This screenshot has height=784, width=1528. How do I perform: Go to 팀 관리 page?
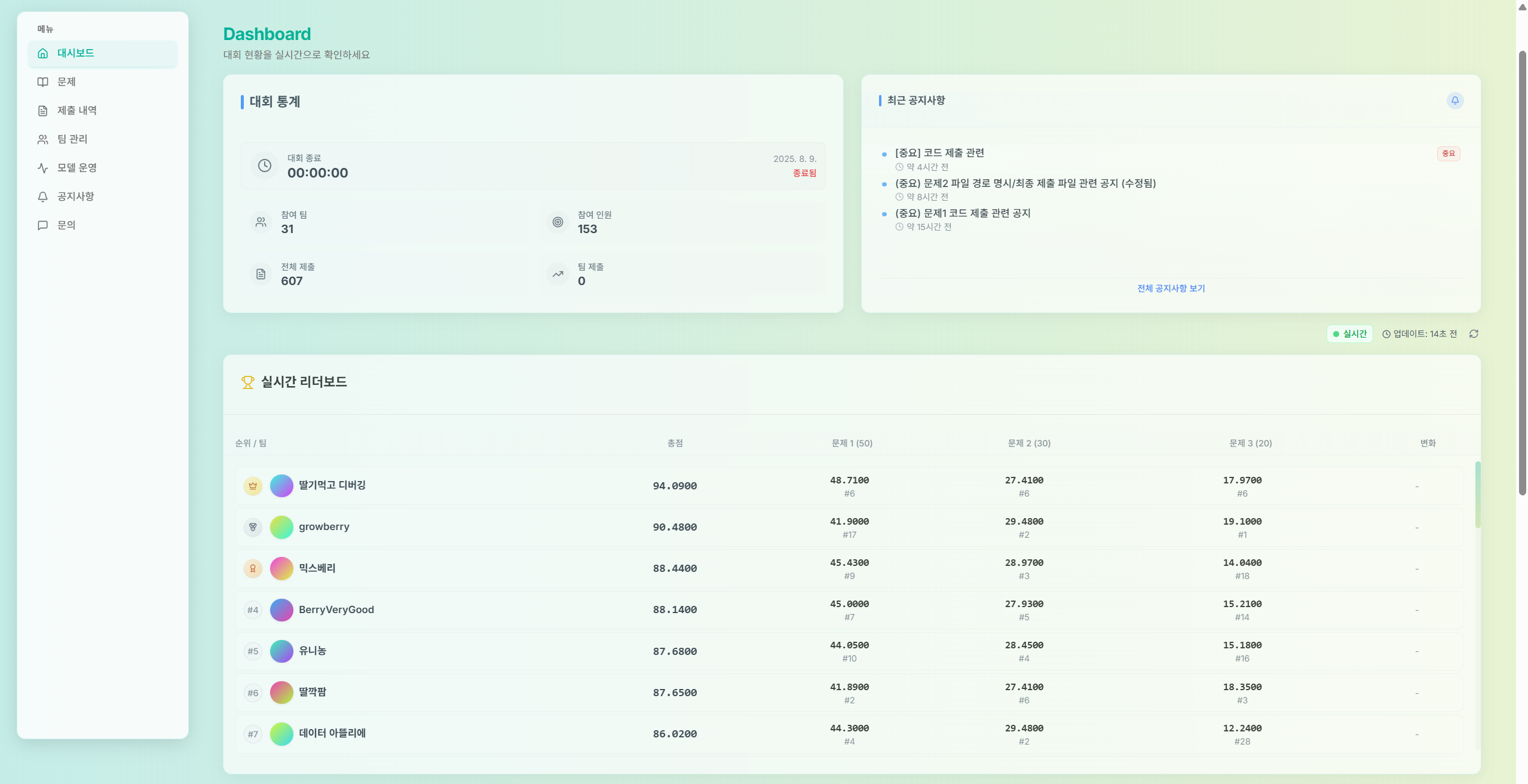tap(72, 139)
